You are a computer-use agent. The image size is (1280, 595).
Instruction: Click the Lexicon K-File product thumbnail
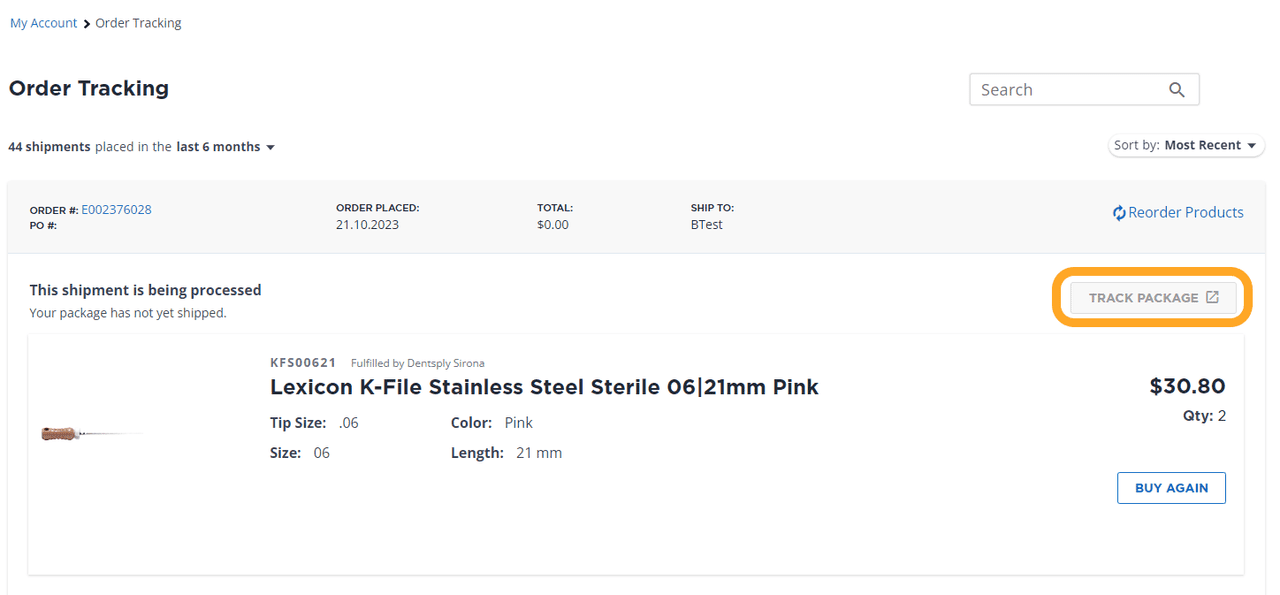tap(92, 434)
